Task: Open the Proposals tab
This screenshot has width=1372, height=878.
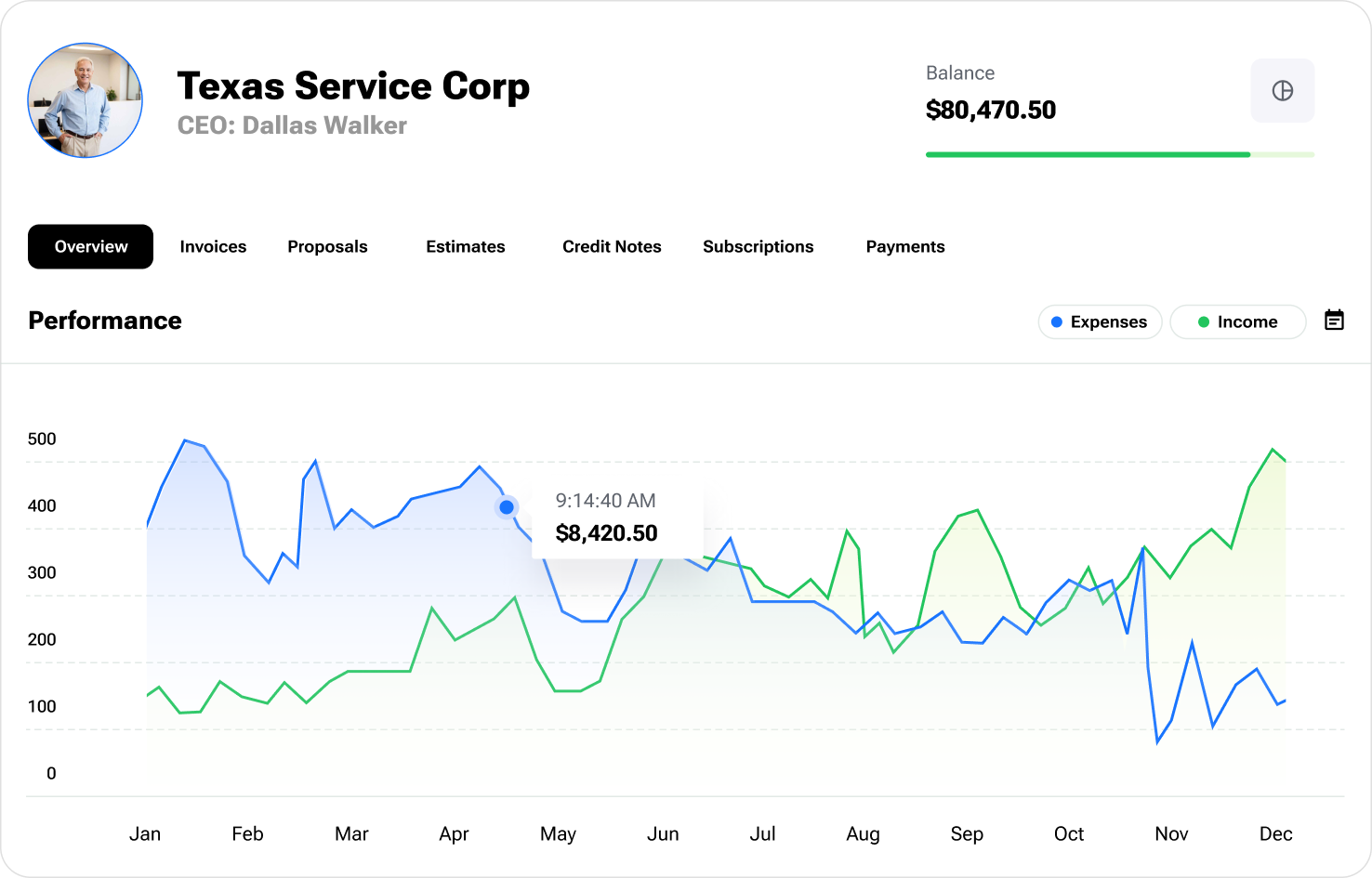Action: (327, 247)
